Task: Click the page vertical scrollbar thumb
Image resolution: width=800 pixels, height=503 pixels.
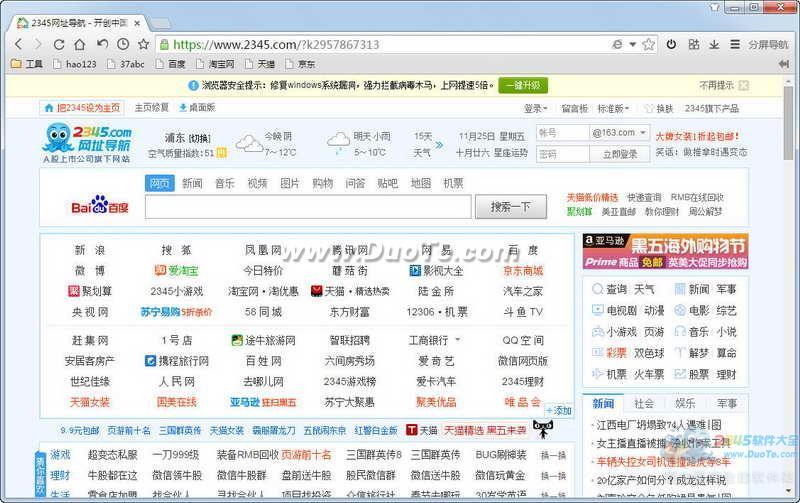Action: coord(789,122)
